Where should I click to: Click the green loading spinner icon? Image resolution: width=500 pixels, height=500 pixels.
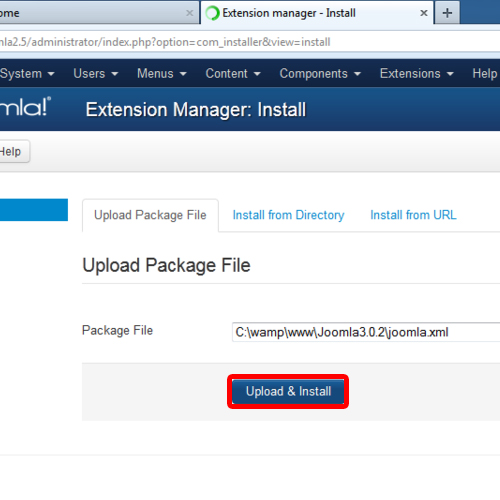pos(213,13)
